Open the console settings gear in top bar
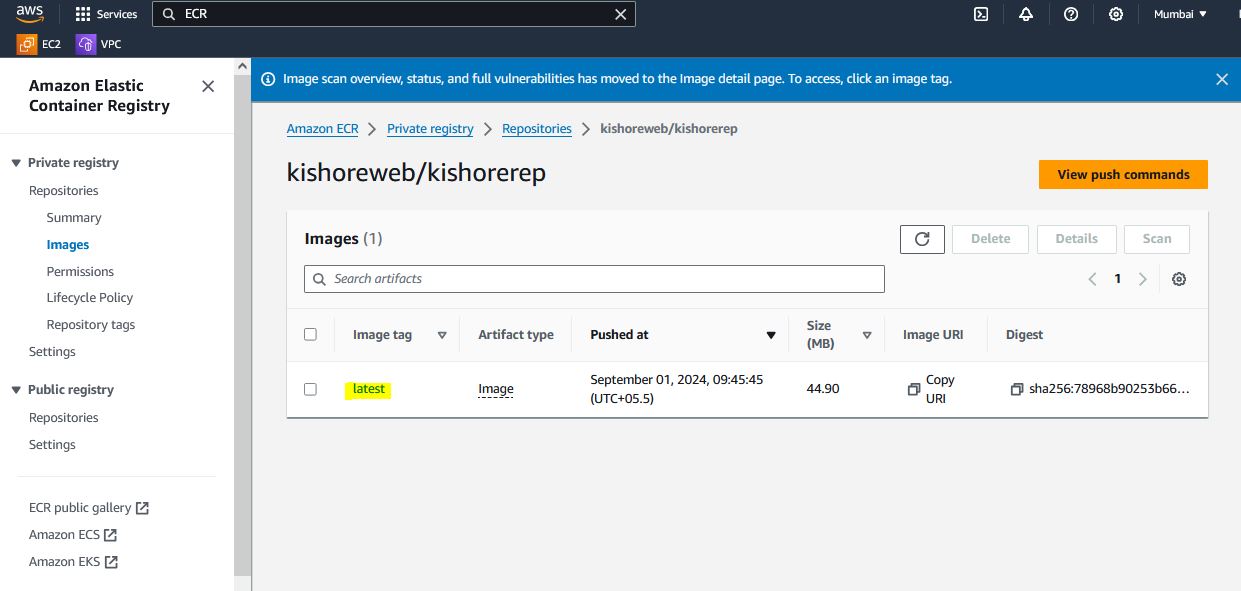This screenshot has width=1241, height=591. tap(1116, 14)
